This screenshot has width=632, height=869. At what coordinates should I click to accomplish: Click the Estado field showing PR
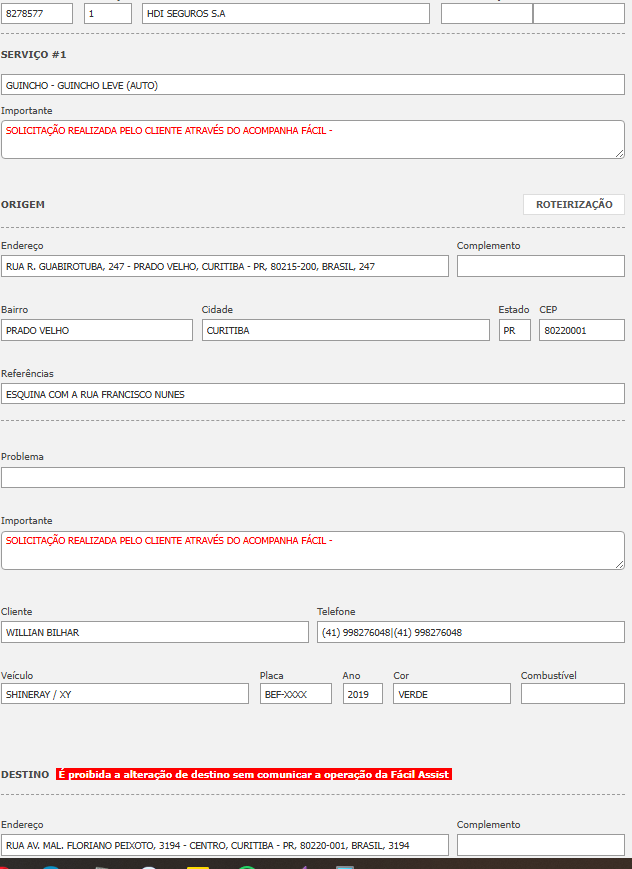[514, 330]
